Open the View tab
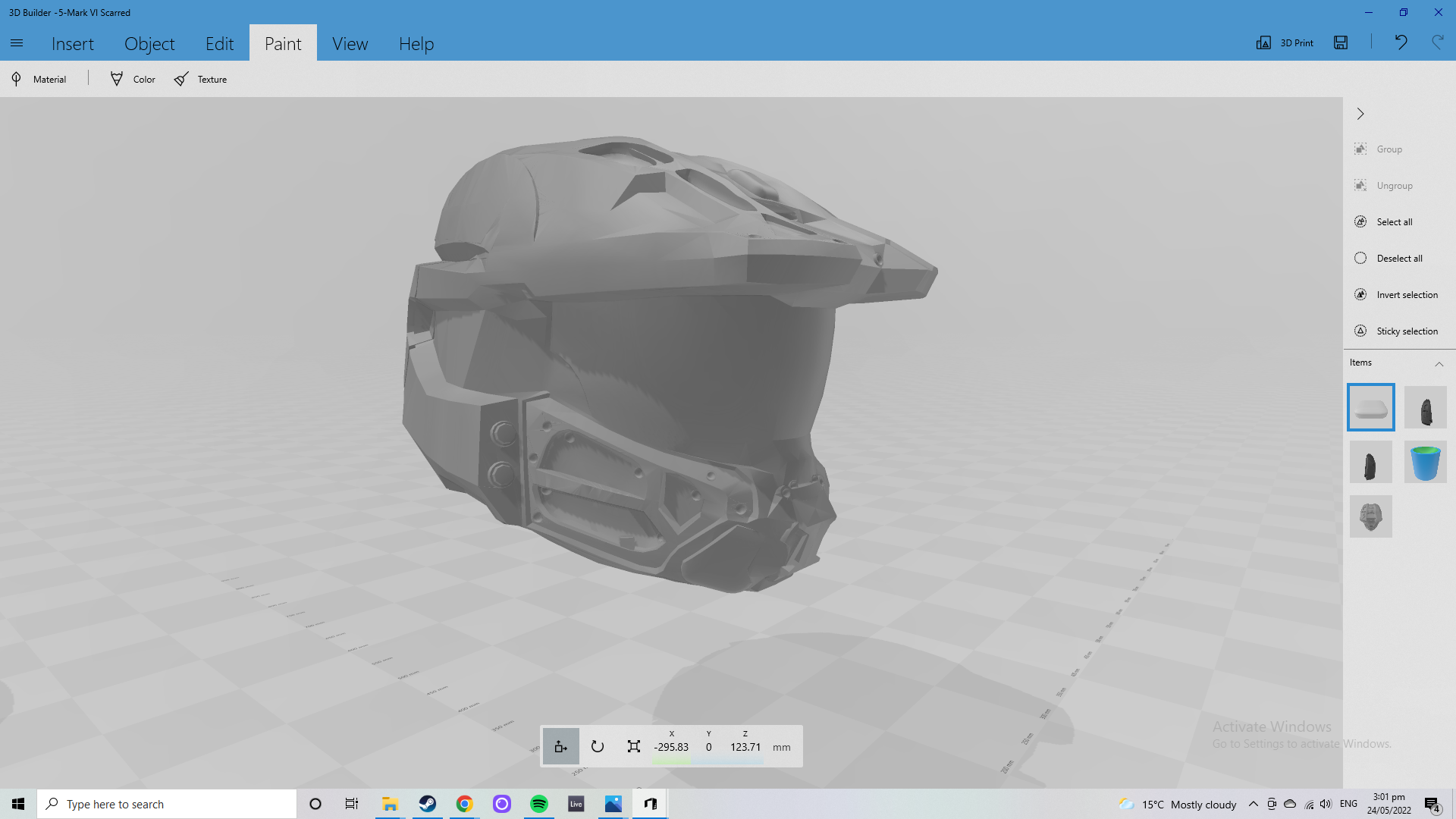Screen dimensions: 1456x819 [x=350, y=43]
